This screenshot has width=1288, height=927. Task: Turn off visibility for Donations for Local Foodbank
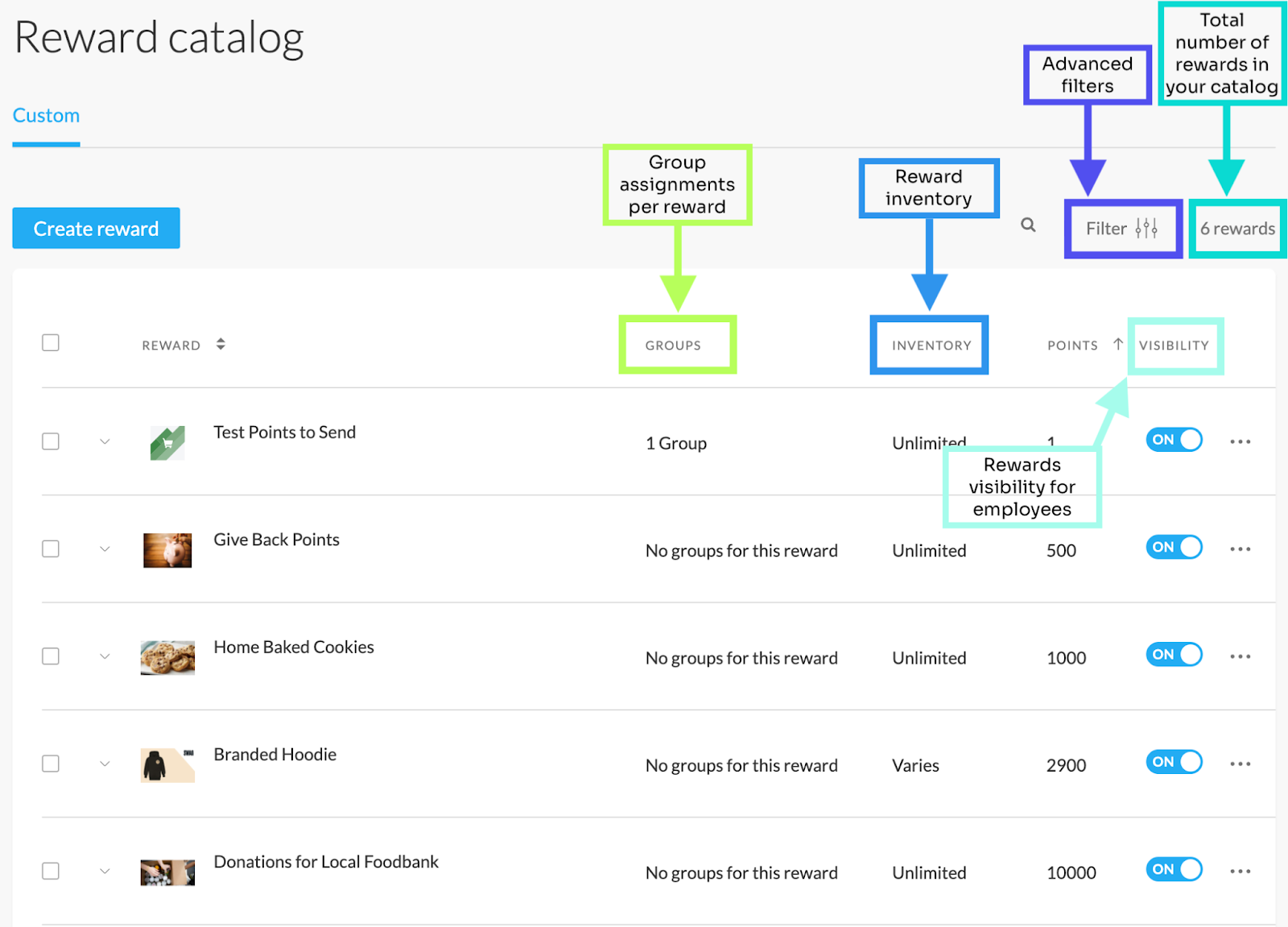1174,869
